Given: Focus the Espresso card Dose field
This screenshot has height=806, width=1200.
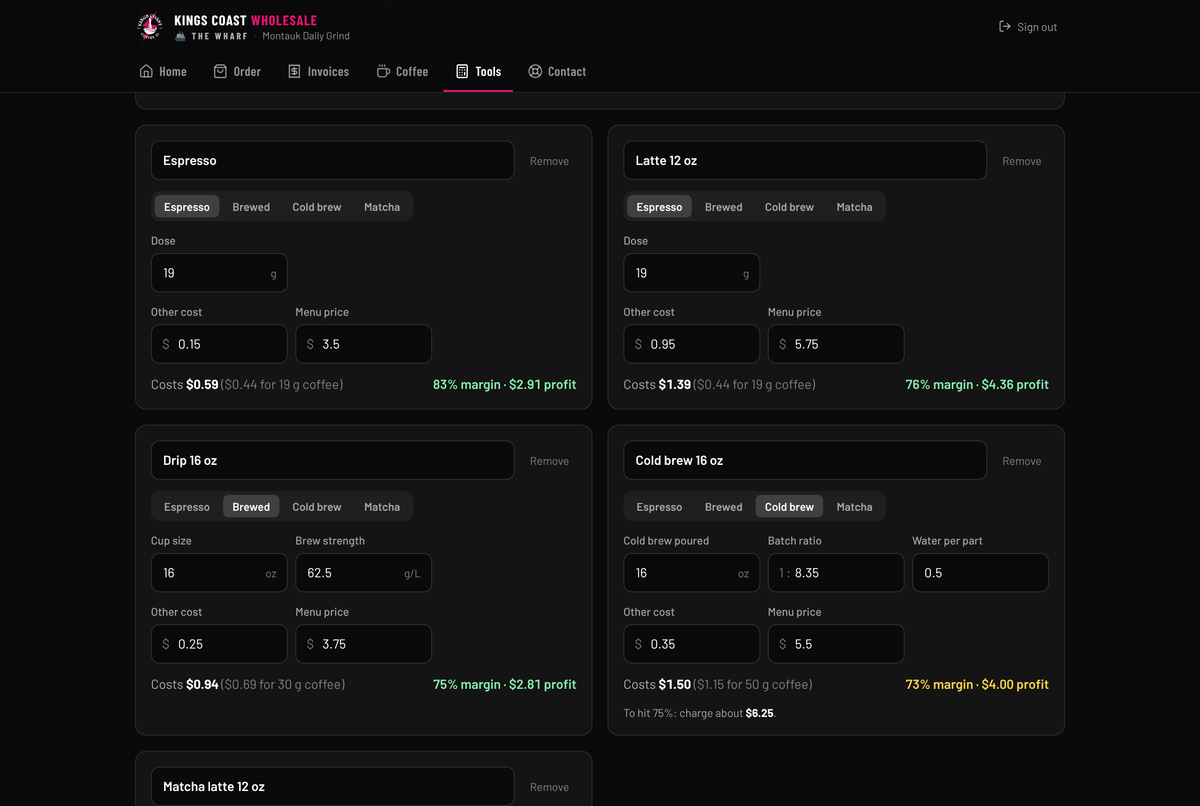Looking at the screenshot, I should [219, 273].
